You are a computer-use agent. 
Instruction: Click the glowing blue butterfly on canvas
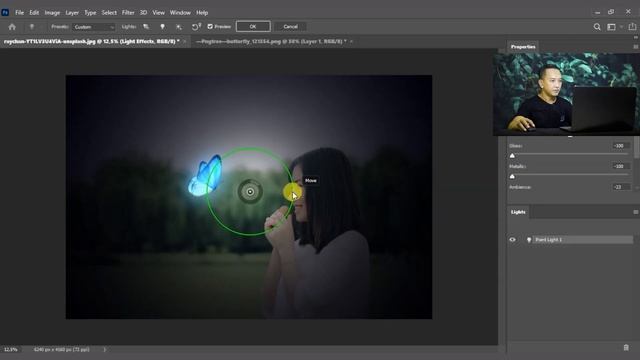[x=205, y=175]
